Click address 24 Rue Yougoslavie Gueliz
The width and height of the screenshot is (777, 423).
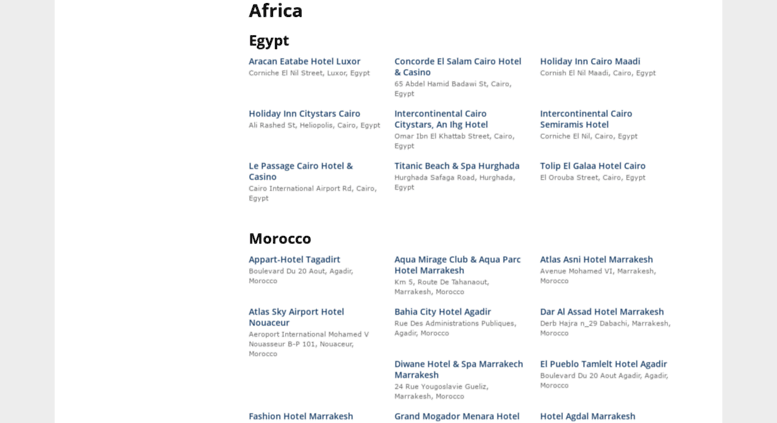tap(442, 391)
